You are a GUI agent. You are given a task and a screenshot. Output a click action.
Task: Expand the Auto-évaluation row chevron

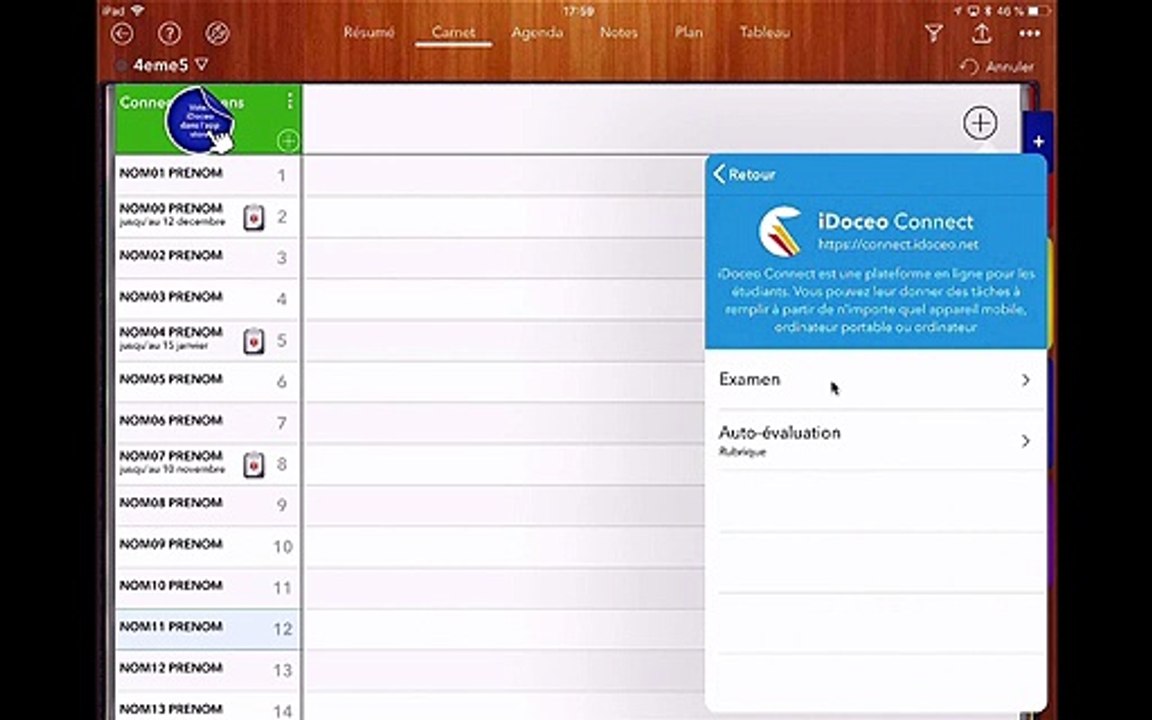(1026, 441)
